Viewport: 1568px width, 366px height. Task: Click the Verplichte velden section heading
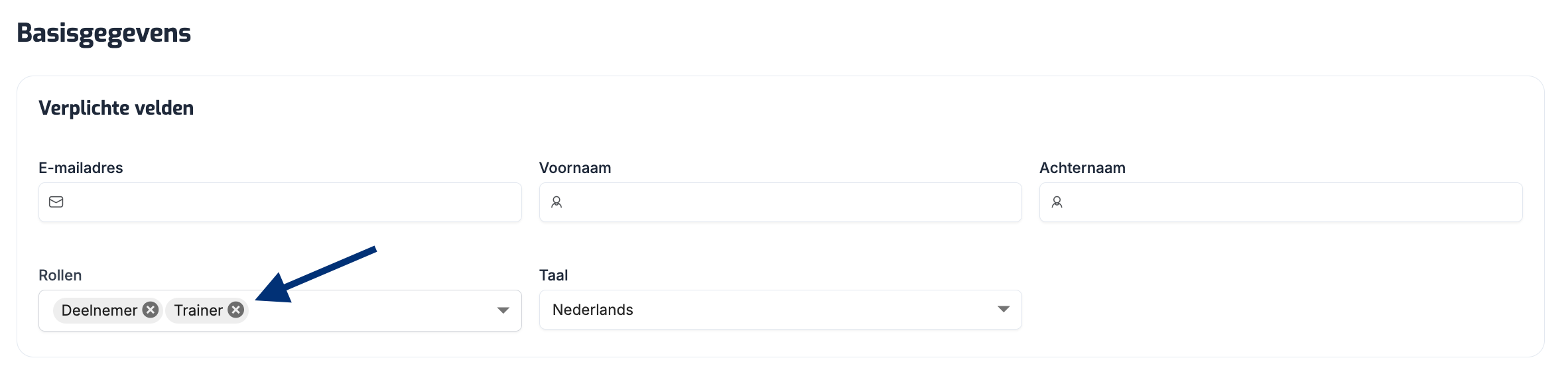click(116, 108)
